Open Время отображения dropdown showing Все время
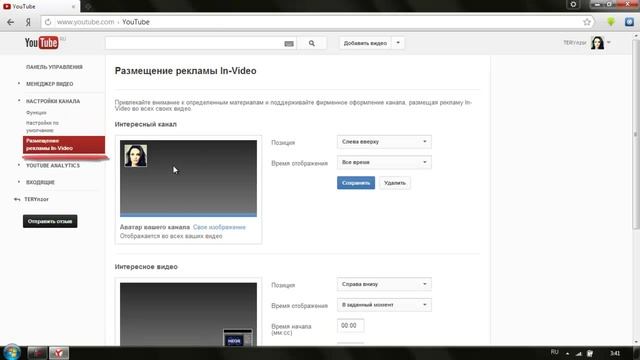The image size is (640, 360). [x=384, y=162]
